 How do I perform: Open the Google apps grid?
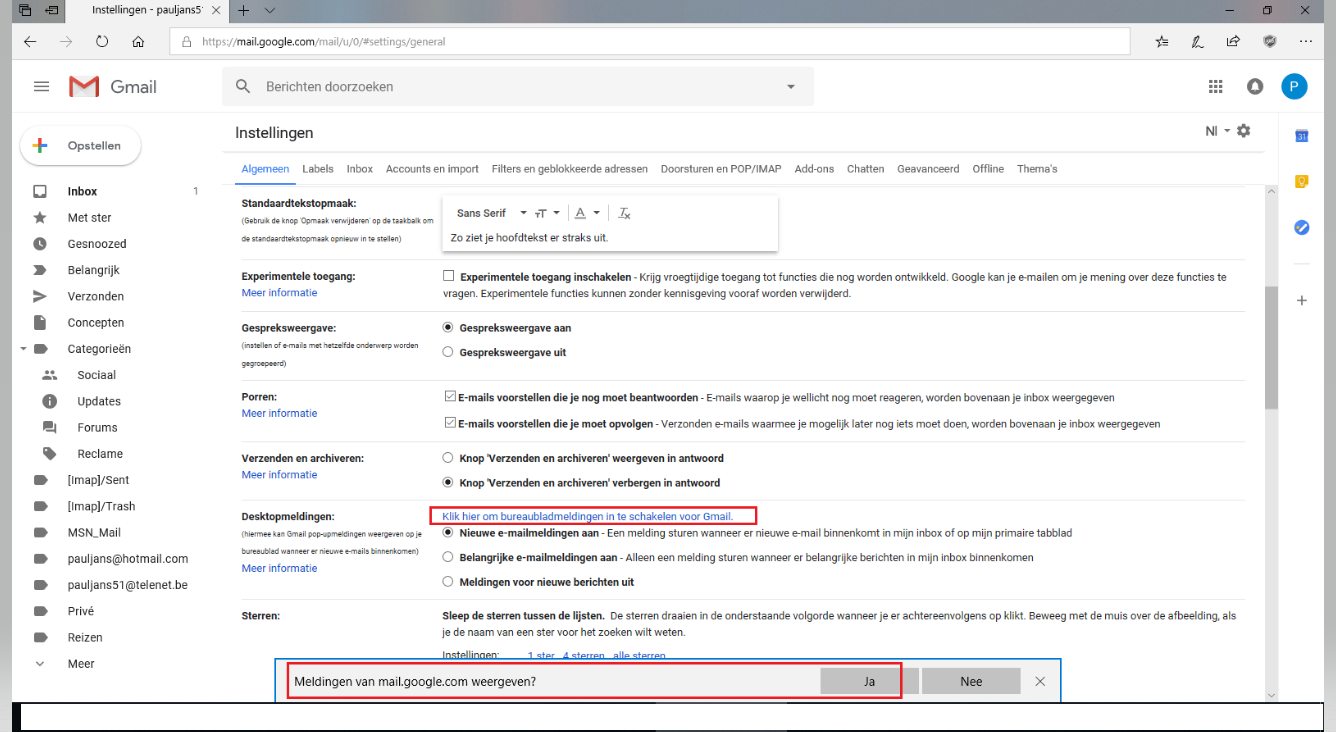1216,87
